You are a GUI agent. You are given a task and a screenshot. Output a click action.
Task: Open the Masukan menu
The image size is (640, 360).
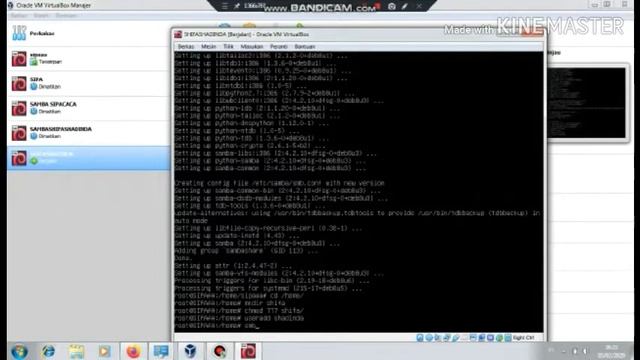coord(251,47)
